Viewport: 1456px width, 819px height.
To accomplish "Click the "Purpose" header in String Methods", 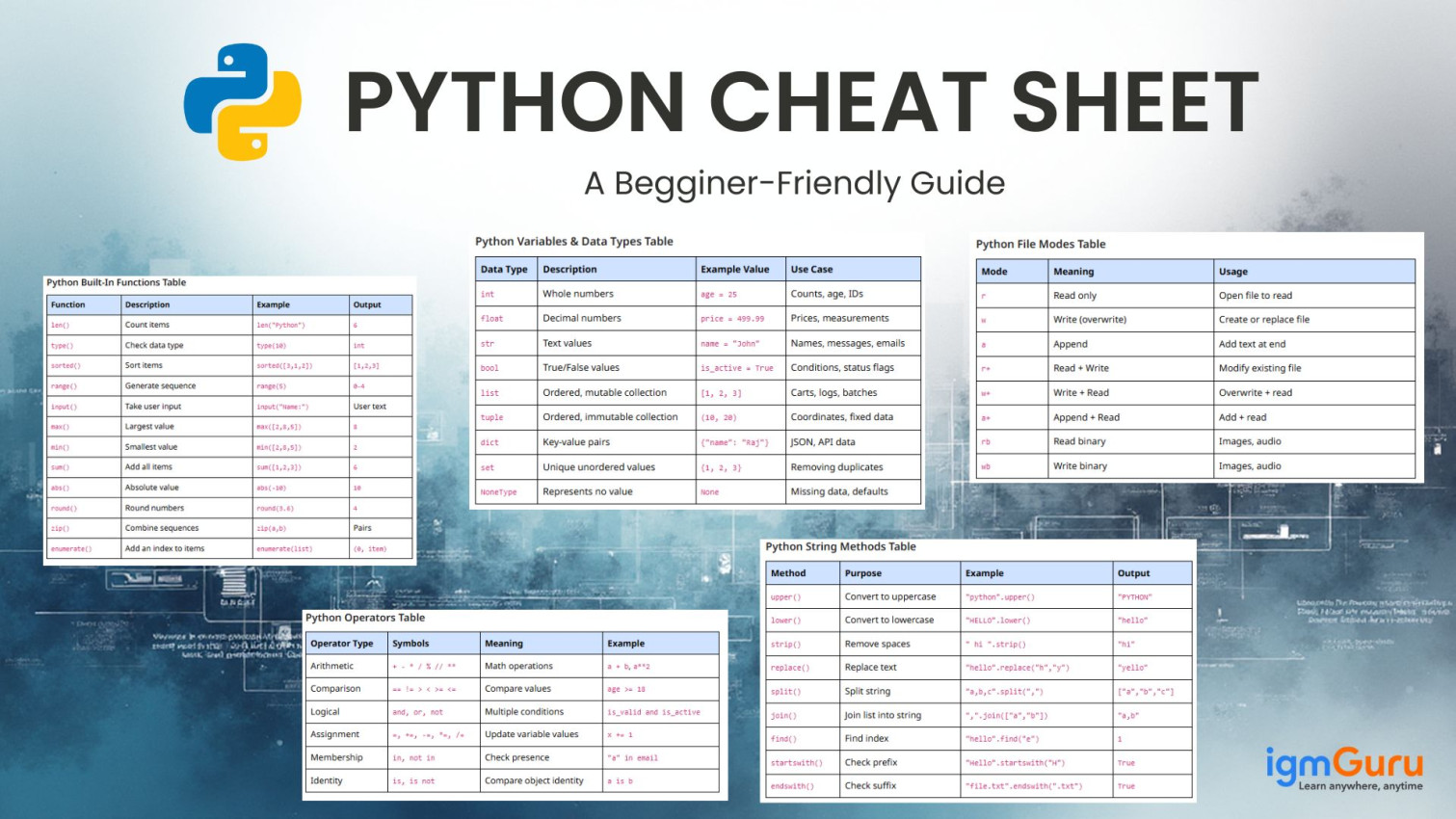I will point(862,573).
